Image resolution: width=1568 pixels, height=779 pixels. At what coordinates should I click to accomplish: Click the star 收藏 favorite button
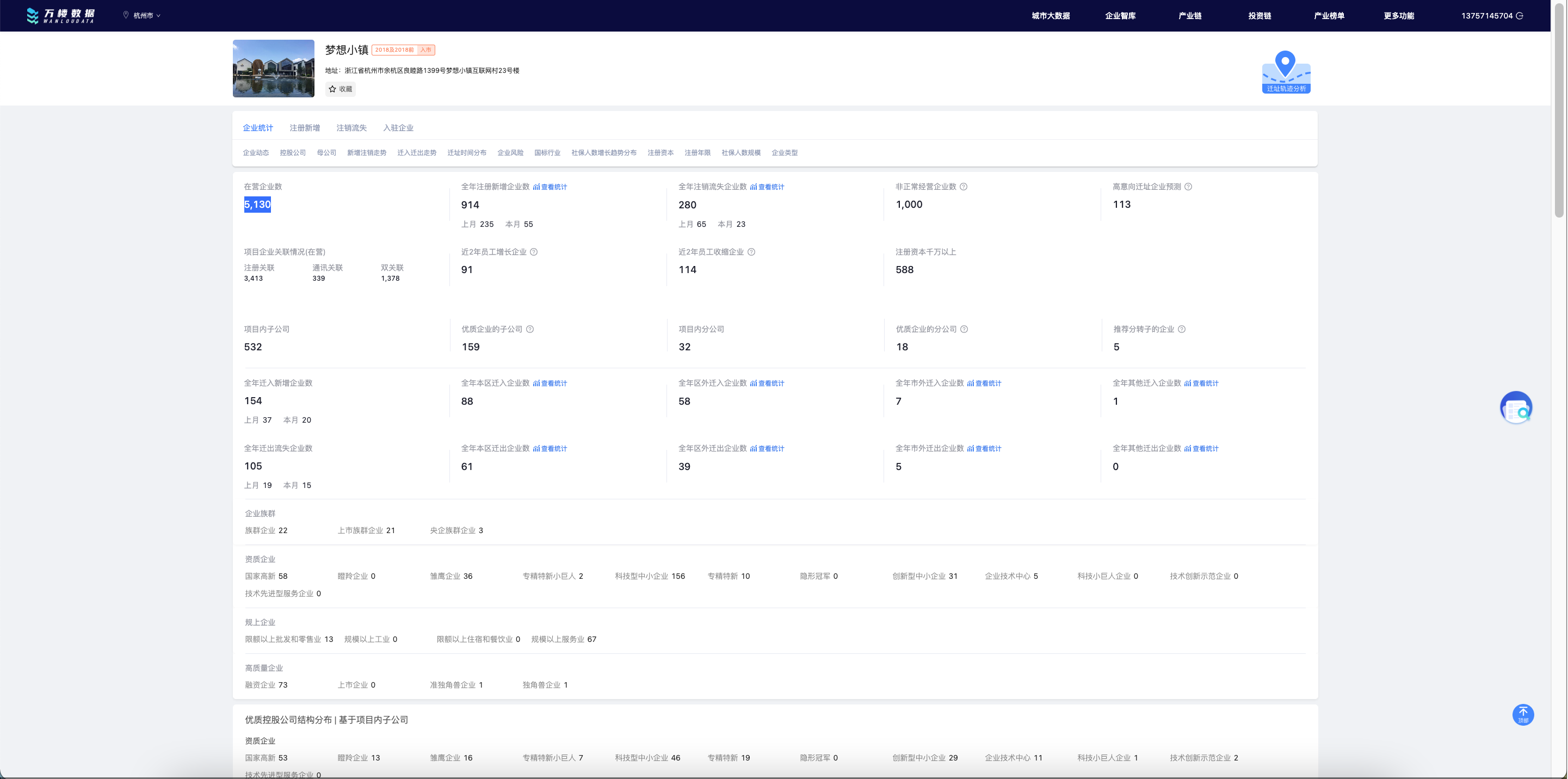(340, 89)
